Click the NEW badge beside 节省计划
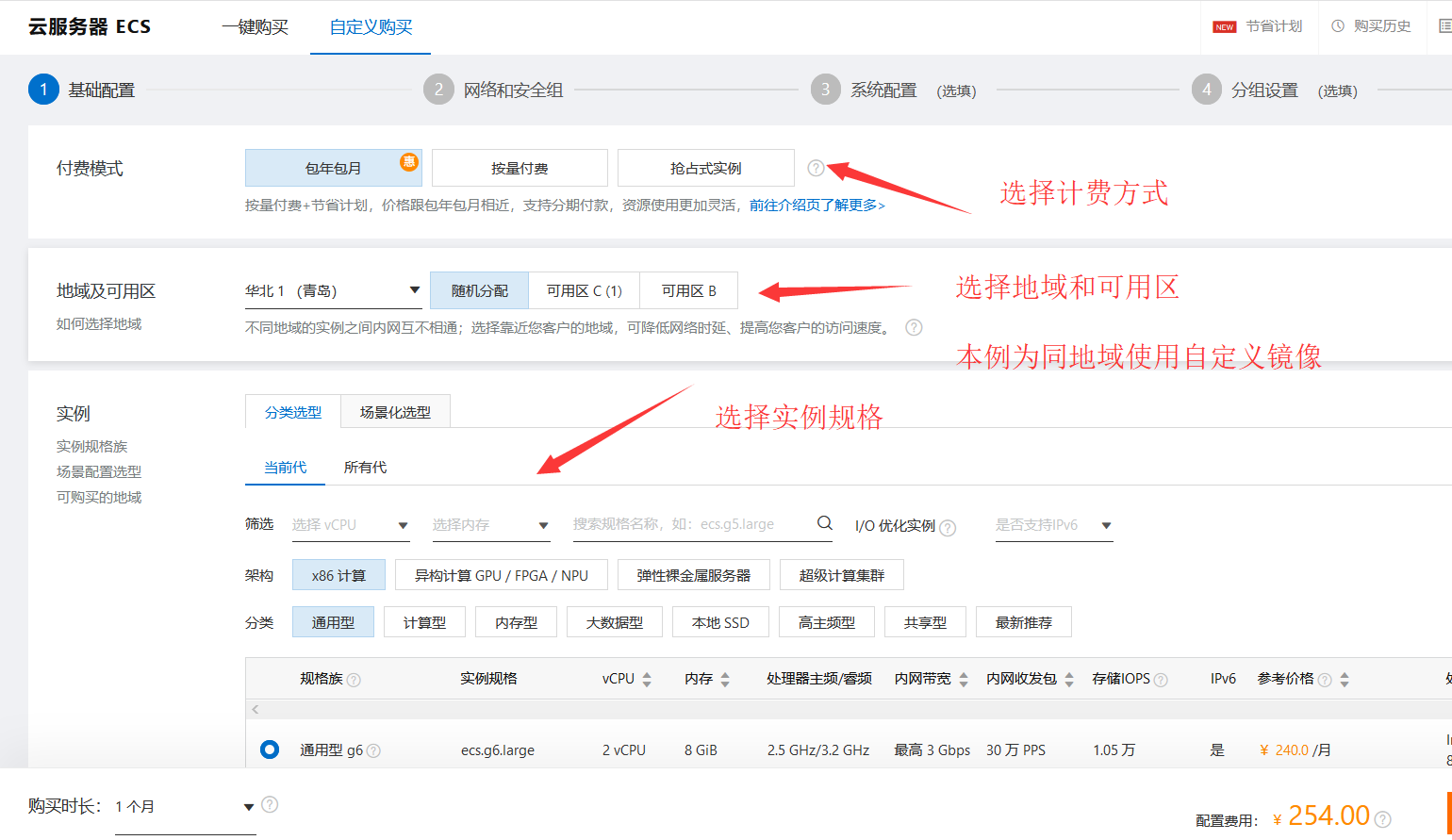 point(1225,27)
